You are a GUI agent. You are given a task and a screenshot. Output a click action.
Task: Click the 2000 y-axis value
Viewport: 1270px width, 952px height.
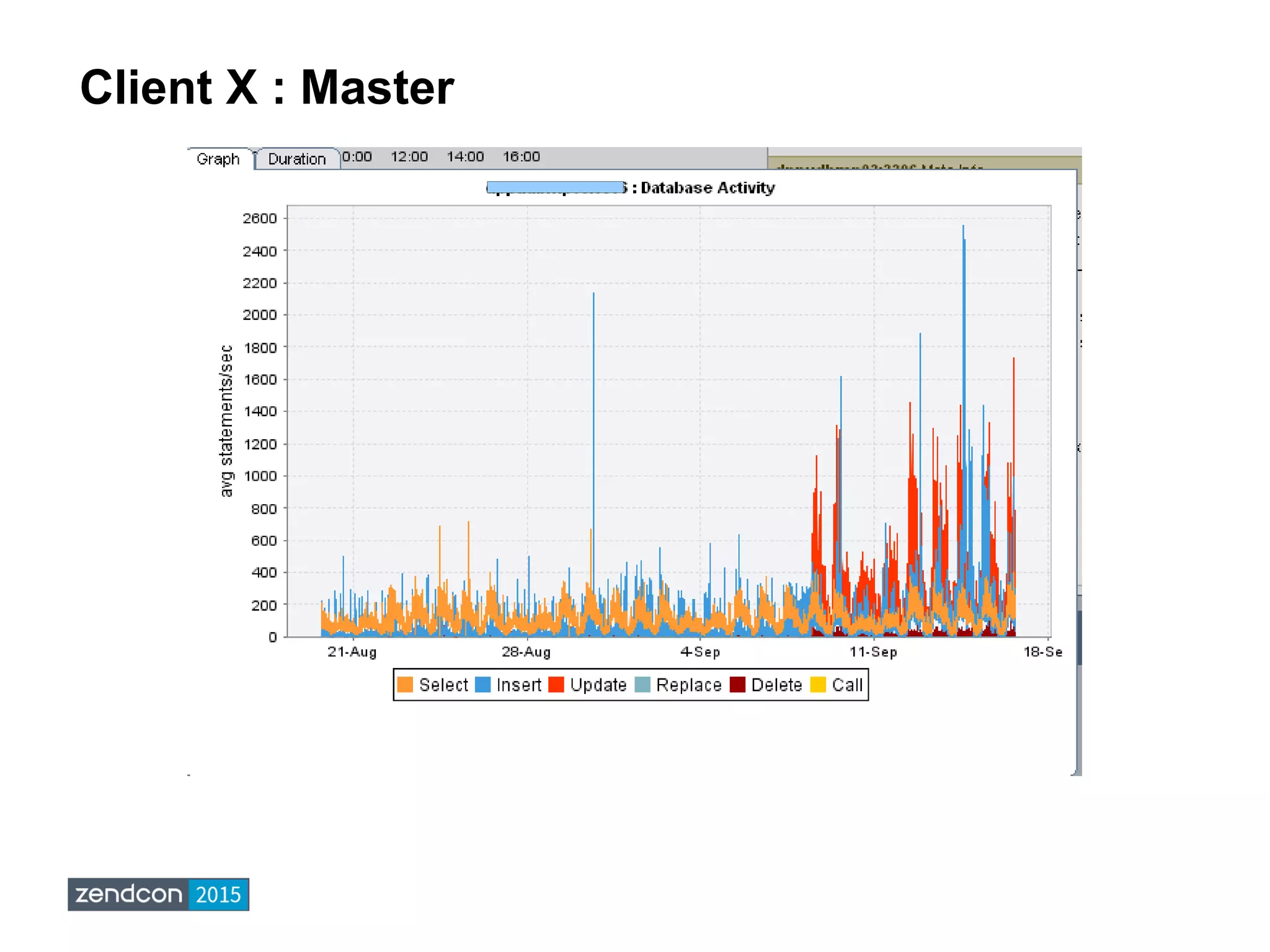260,315
